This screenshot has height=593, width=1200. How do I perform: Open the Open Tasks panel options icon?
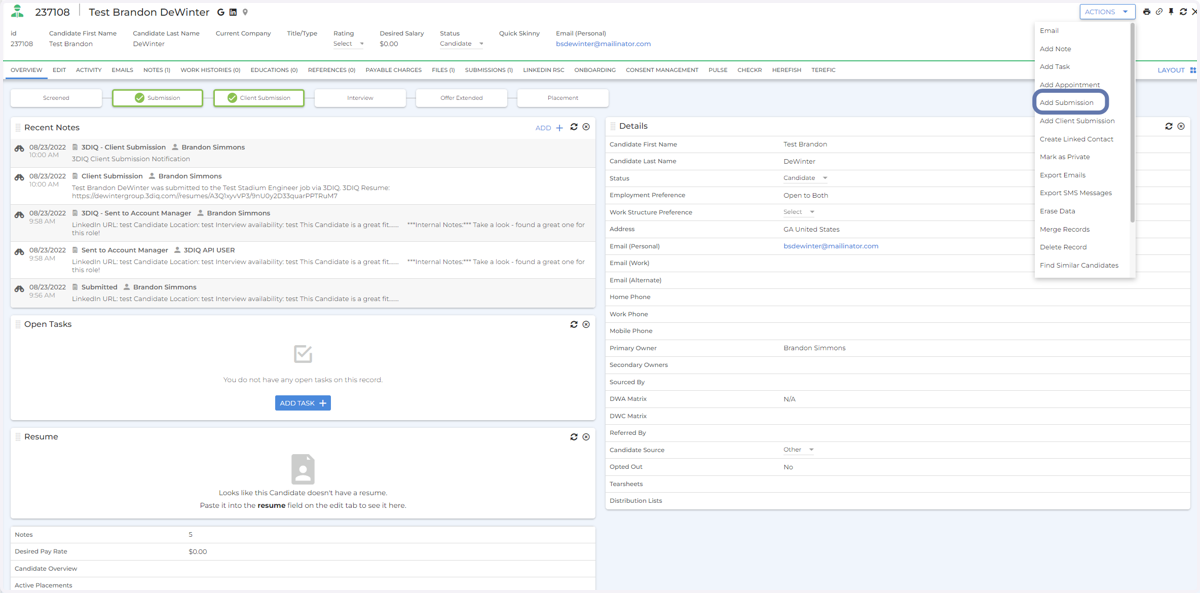point(586,324)
